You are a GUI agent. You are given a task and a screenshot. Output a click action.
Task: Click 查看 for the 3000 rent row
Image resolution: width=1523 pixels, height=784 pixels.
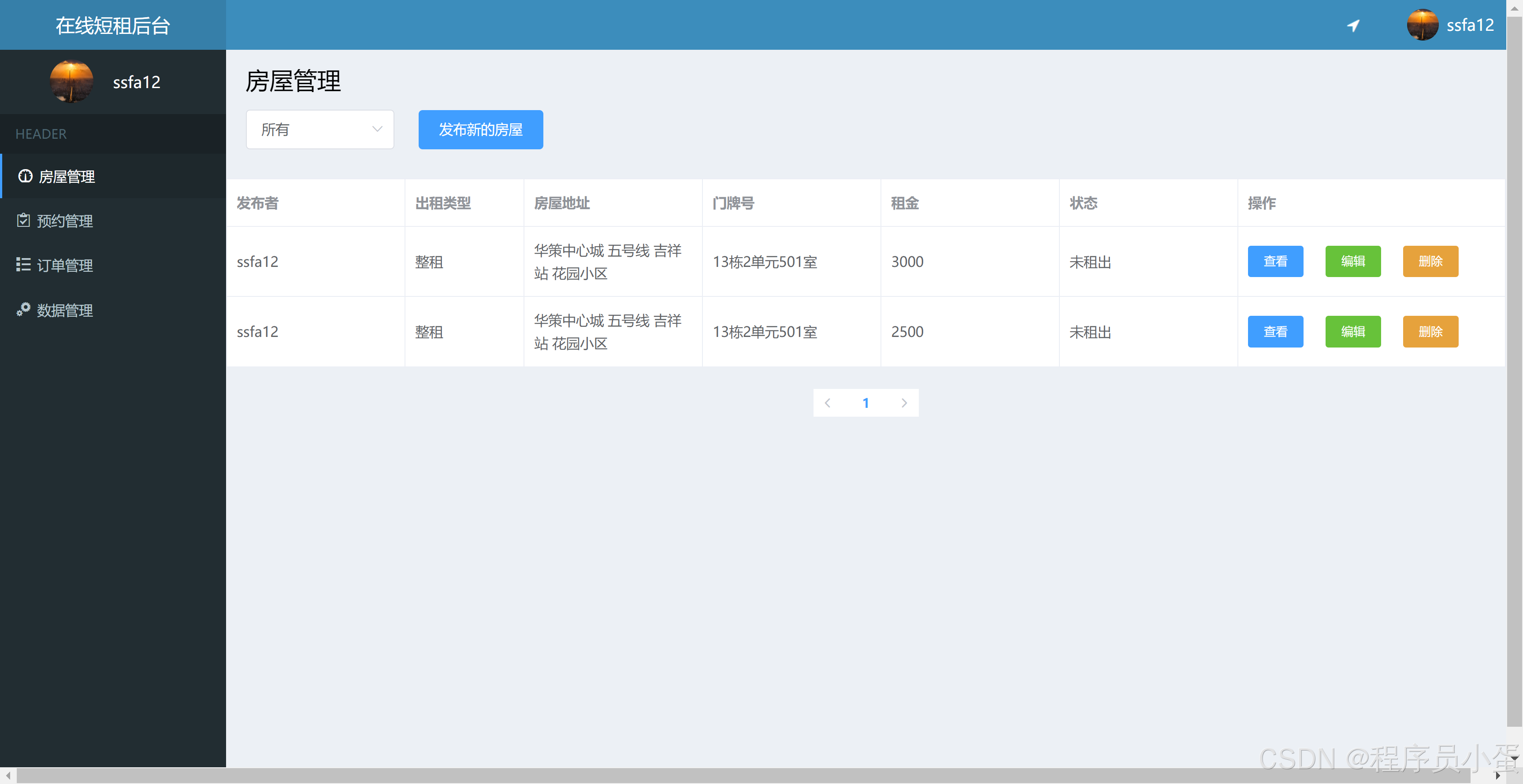click(x=1275, y=261)
